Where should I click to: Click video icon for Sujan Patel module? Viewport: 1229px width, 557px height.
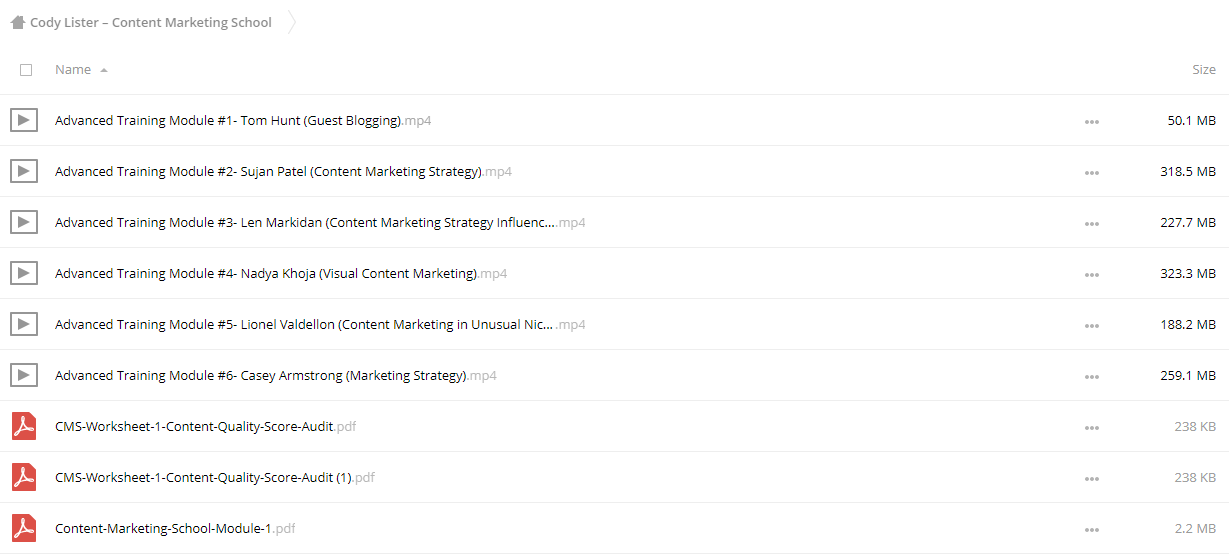(24, 172)
